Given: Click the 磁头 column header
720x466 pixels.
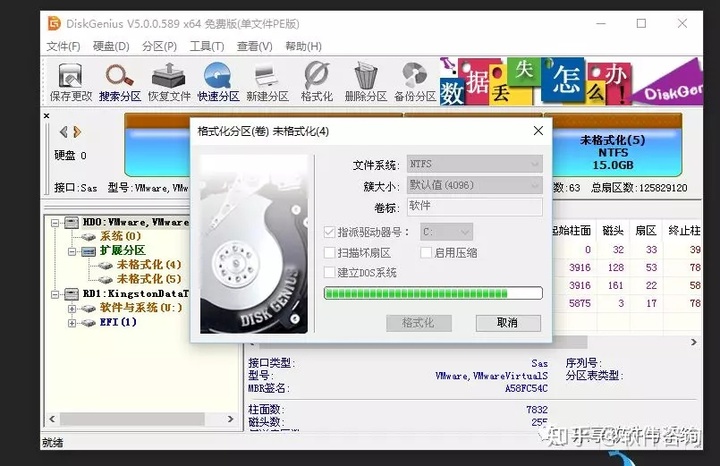Looking at the screenshot, I should click(x=613, y=230).
